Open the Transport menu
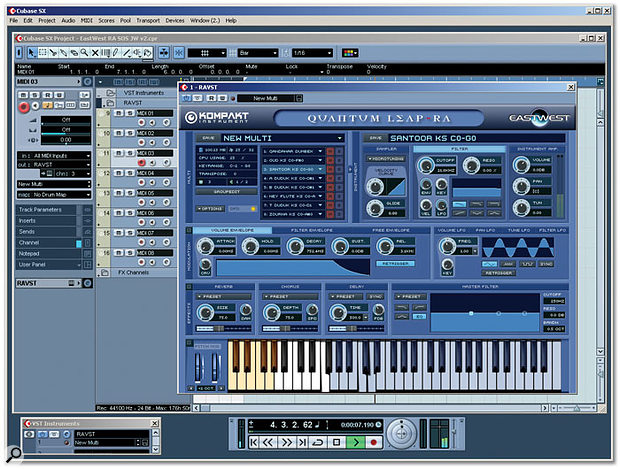The width and height of the screenshot is (620, 469). click(148, 21)
